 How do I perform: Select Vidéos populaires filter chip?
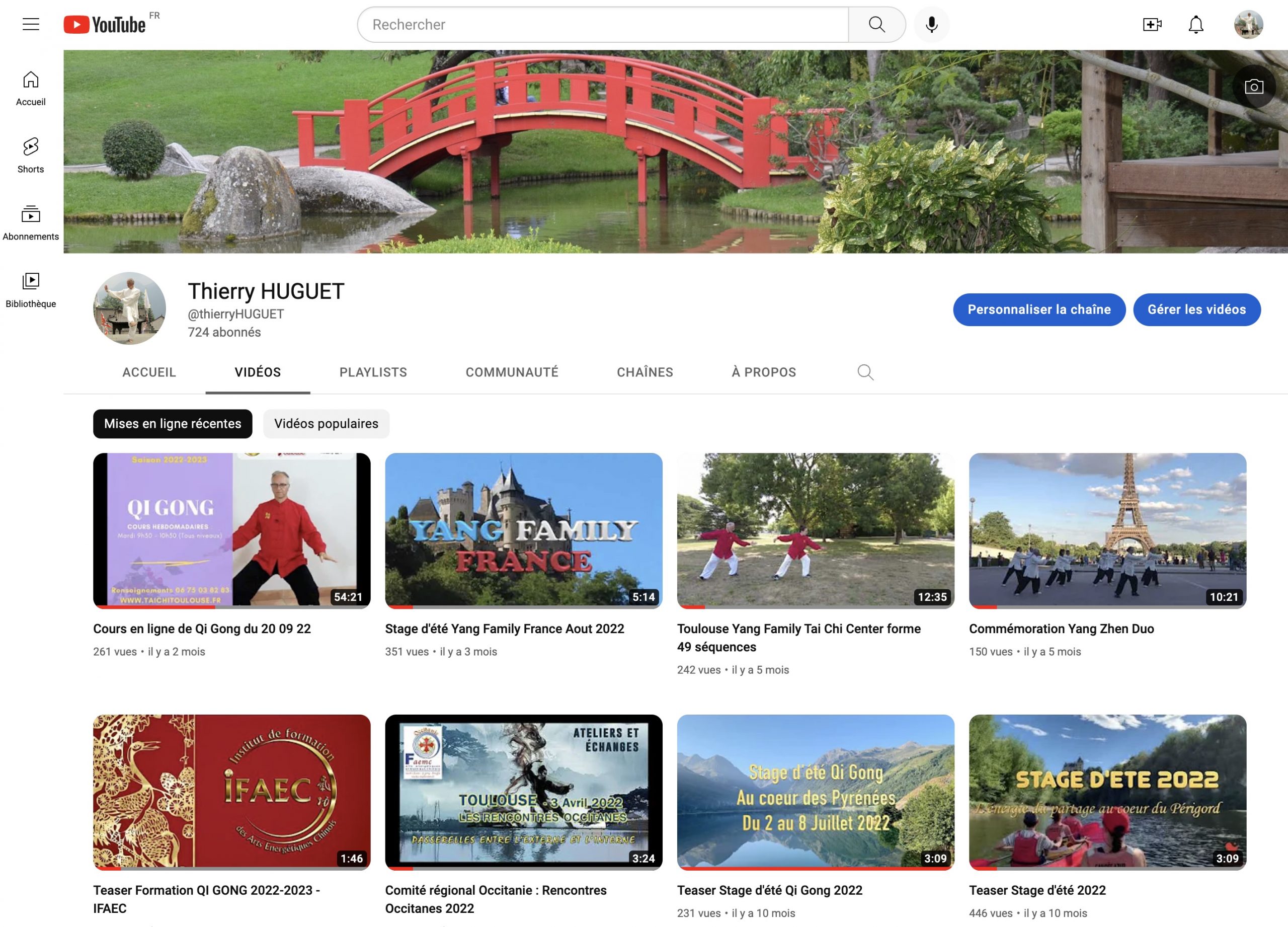tap(326, 424)
